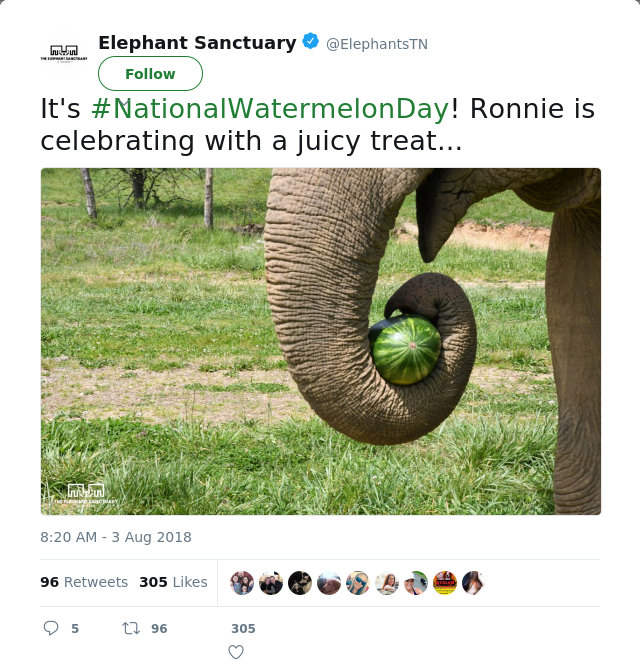Screen dimensions: 640x668
Task: Click liker avatar wearing blue sunglasses
Action: 358,583
